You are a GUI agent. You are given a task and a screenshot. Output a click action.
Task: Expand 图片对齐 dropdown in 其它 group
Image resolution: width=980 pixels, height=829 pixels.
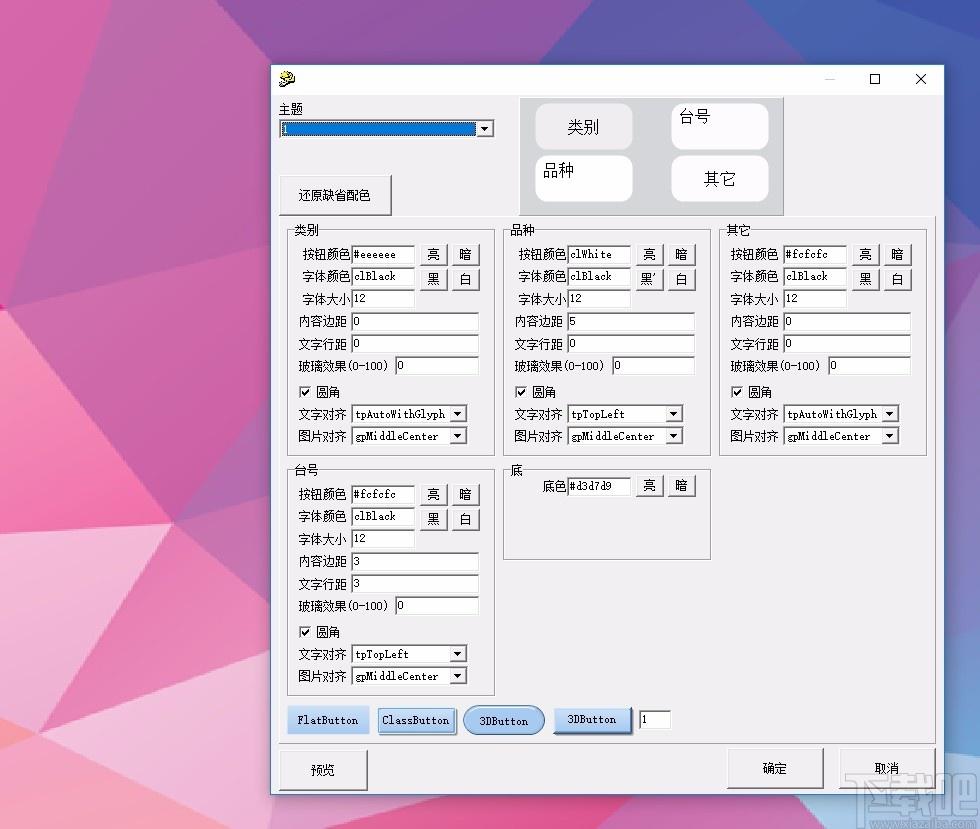(x=889, y=436)
